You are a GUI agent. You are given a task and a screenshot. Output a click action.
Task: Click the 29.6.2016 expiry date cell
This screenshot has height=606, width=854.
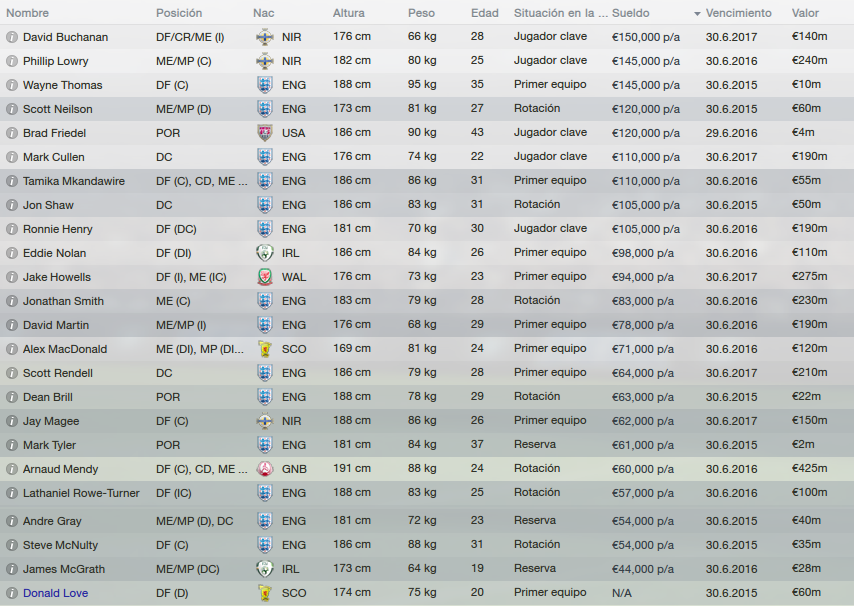731,133
